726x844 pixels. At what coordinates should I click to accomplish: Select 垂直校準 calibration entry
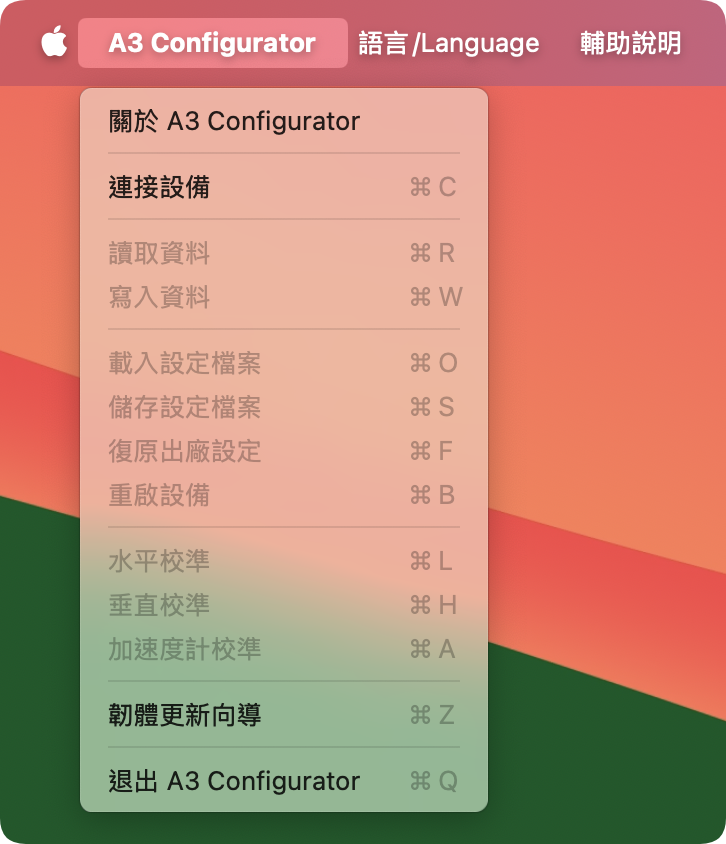point(160,605)
